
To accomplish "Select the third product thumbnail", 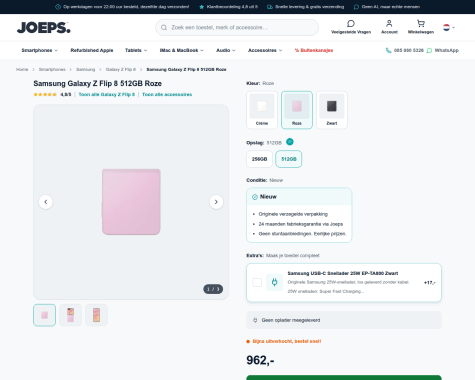I will 96,315.
